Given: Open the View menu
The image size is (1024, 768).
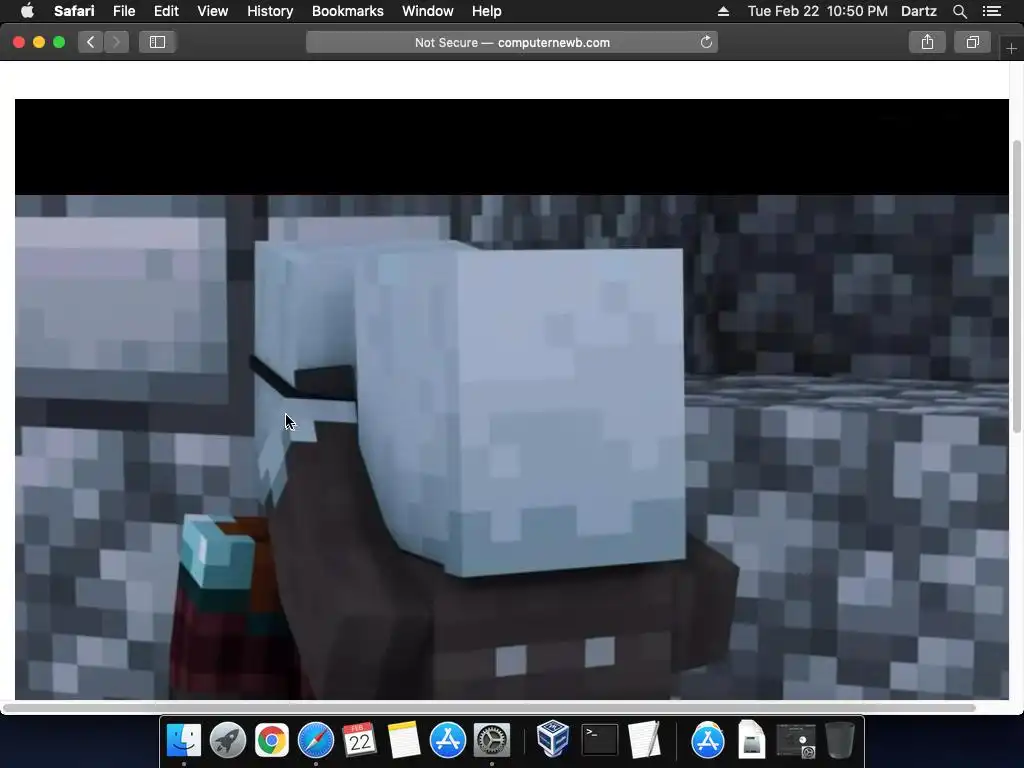Looking at the screenshot, I should 212,11.
